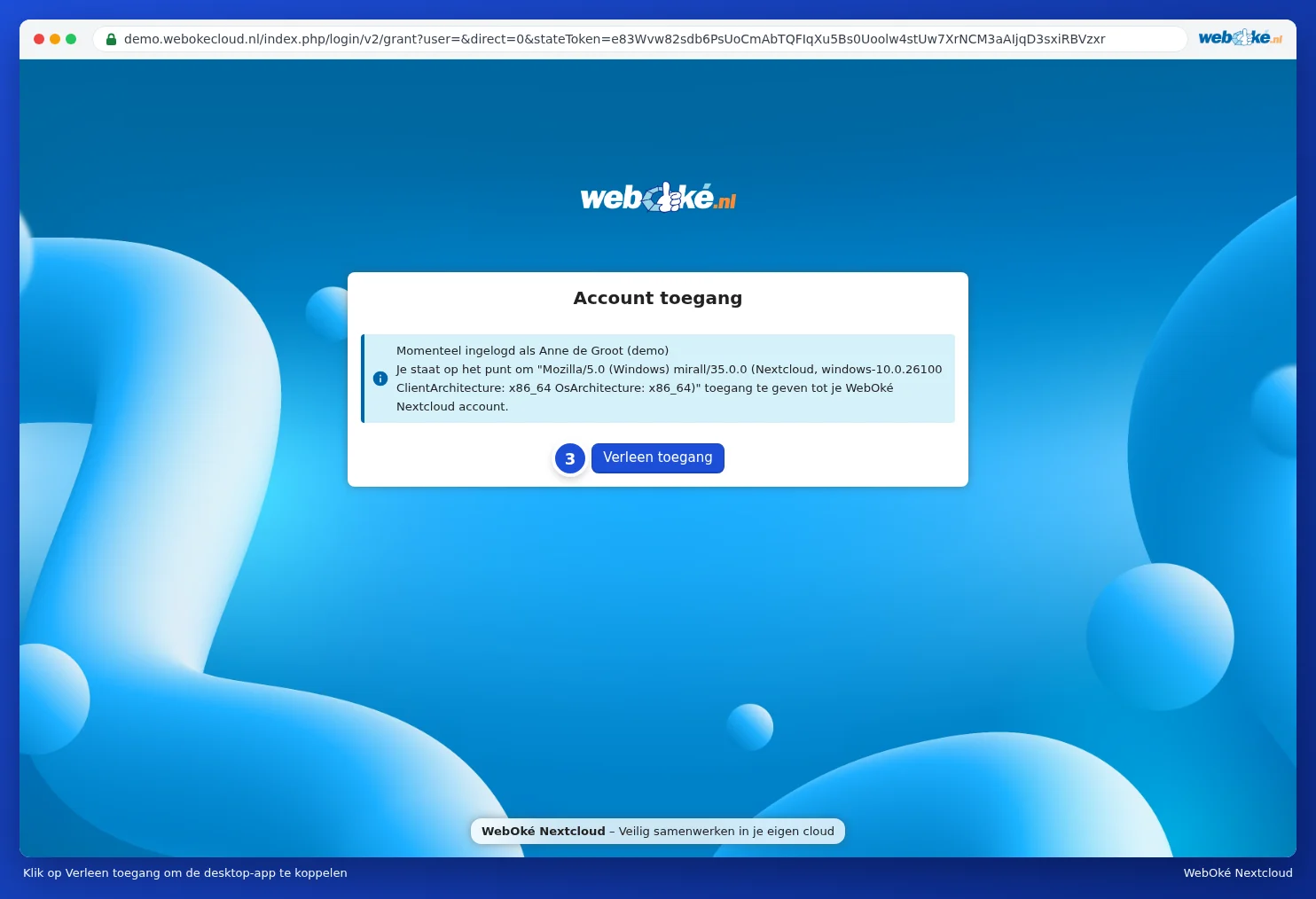Click the footer text "WebOké Nextcloud – Veilig samenwerken"
This screenshot has width=1316, height=899.
658,831
